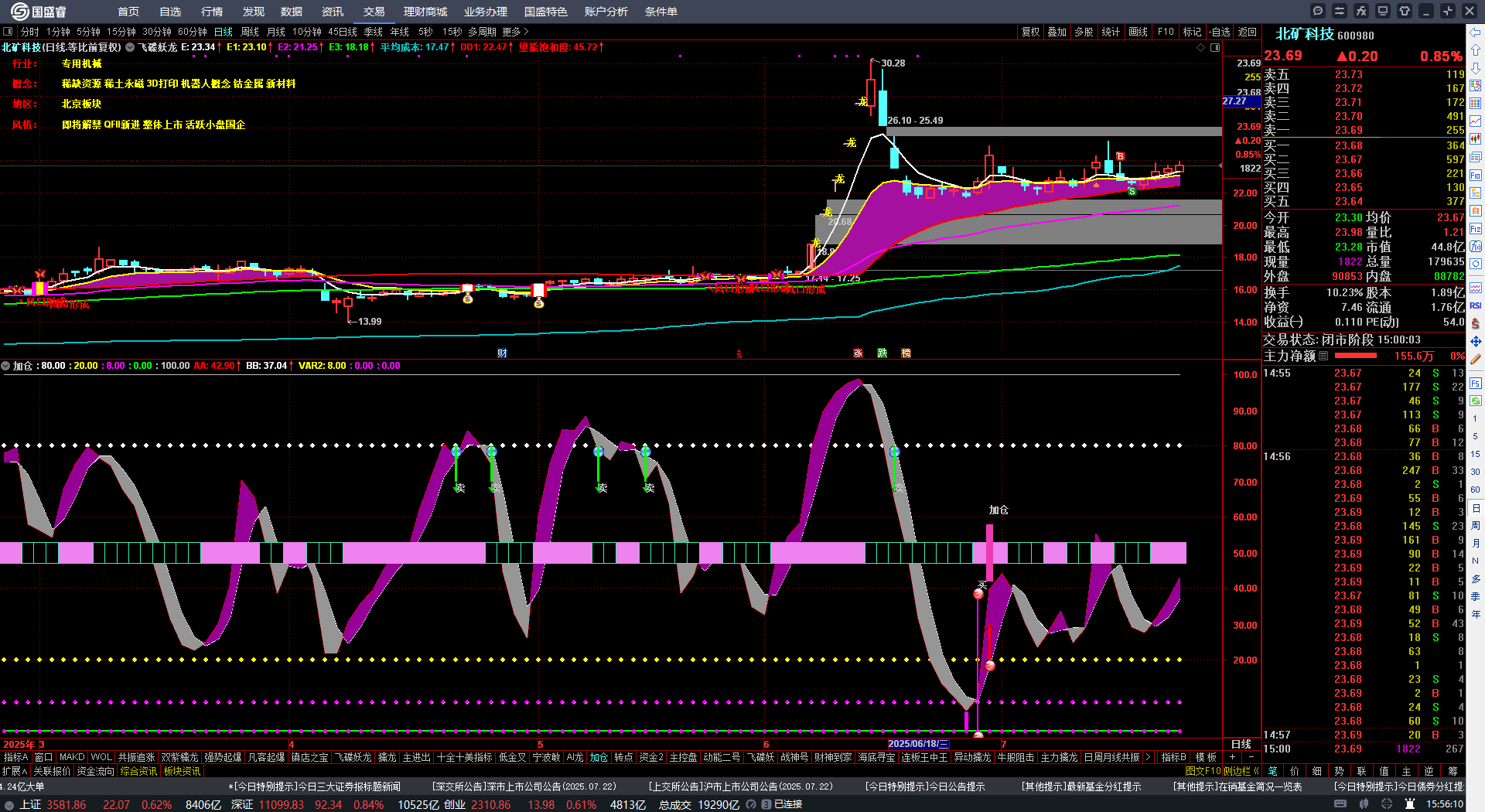
Task: Open the 交易 menu
Action: point(374,12)
